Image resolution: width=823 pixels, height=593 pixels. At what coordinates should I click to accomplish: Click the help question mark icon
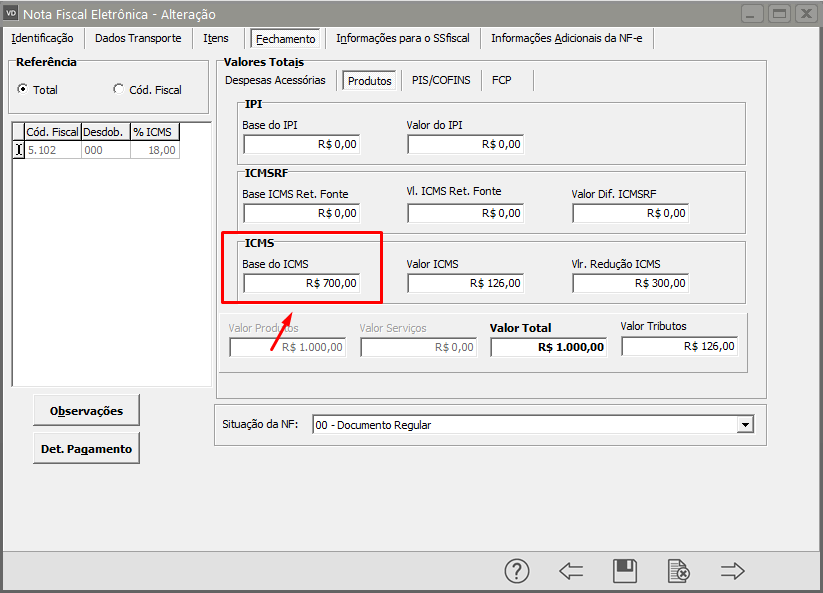click(x=516, y=571)
